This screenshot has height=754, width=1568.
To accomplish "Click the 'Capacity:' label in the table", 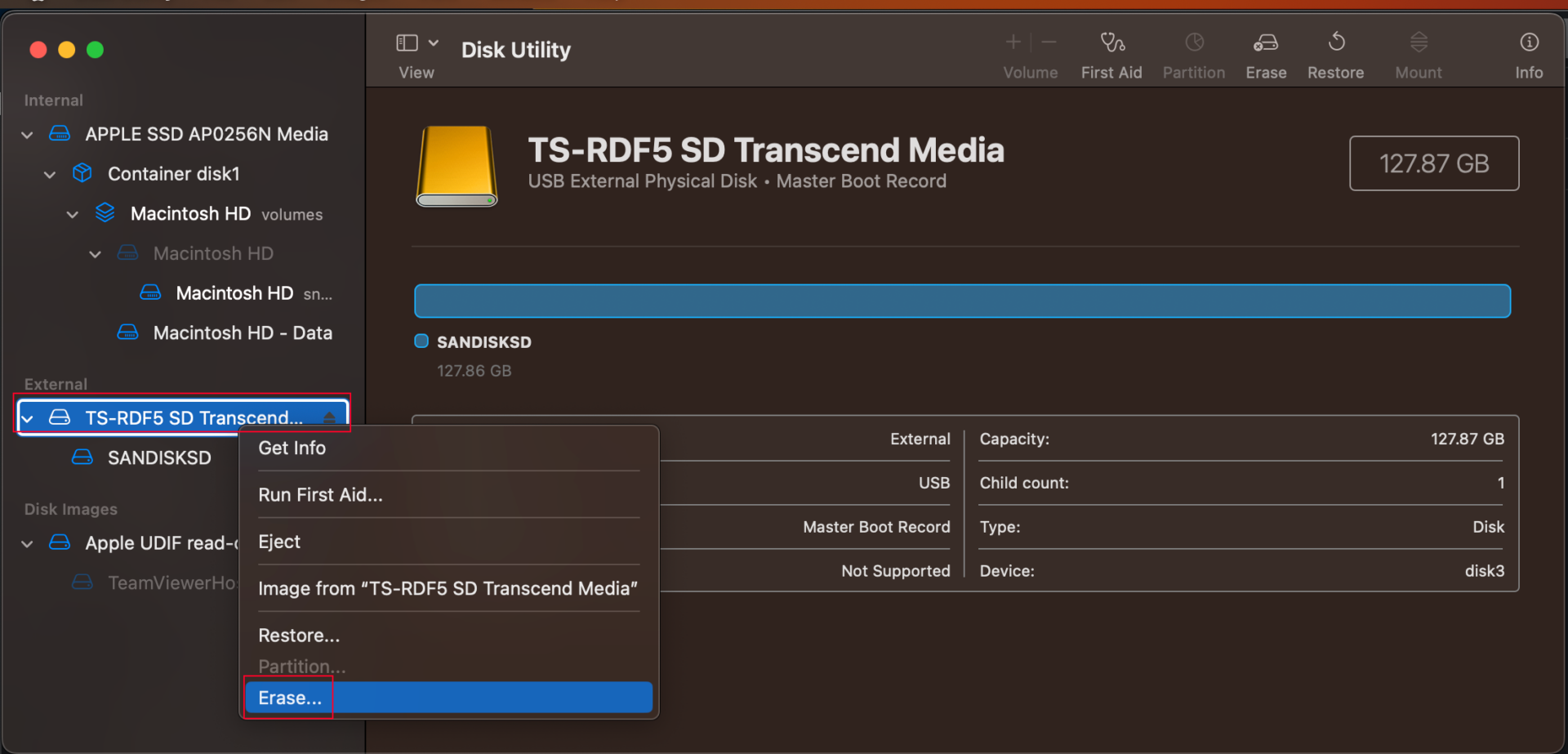I will tap(1014, 439).
